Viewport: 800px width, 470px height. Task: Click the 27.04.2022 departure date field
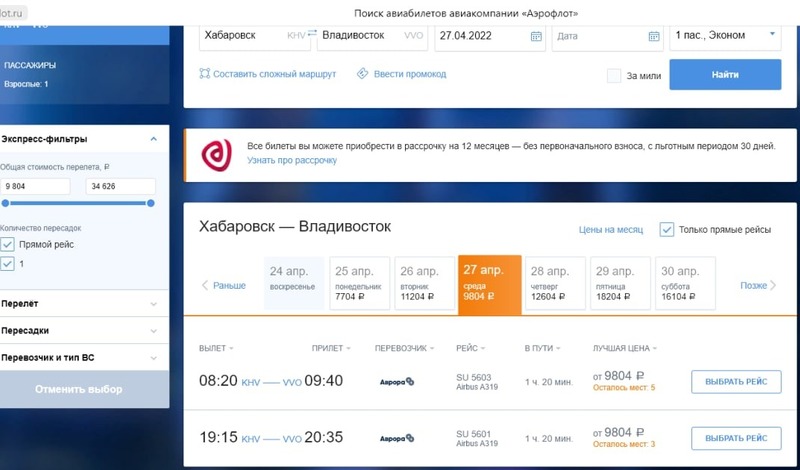point(489,36)
